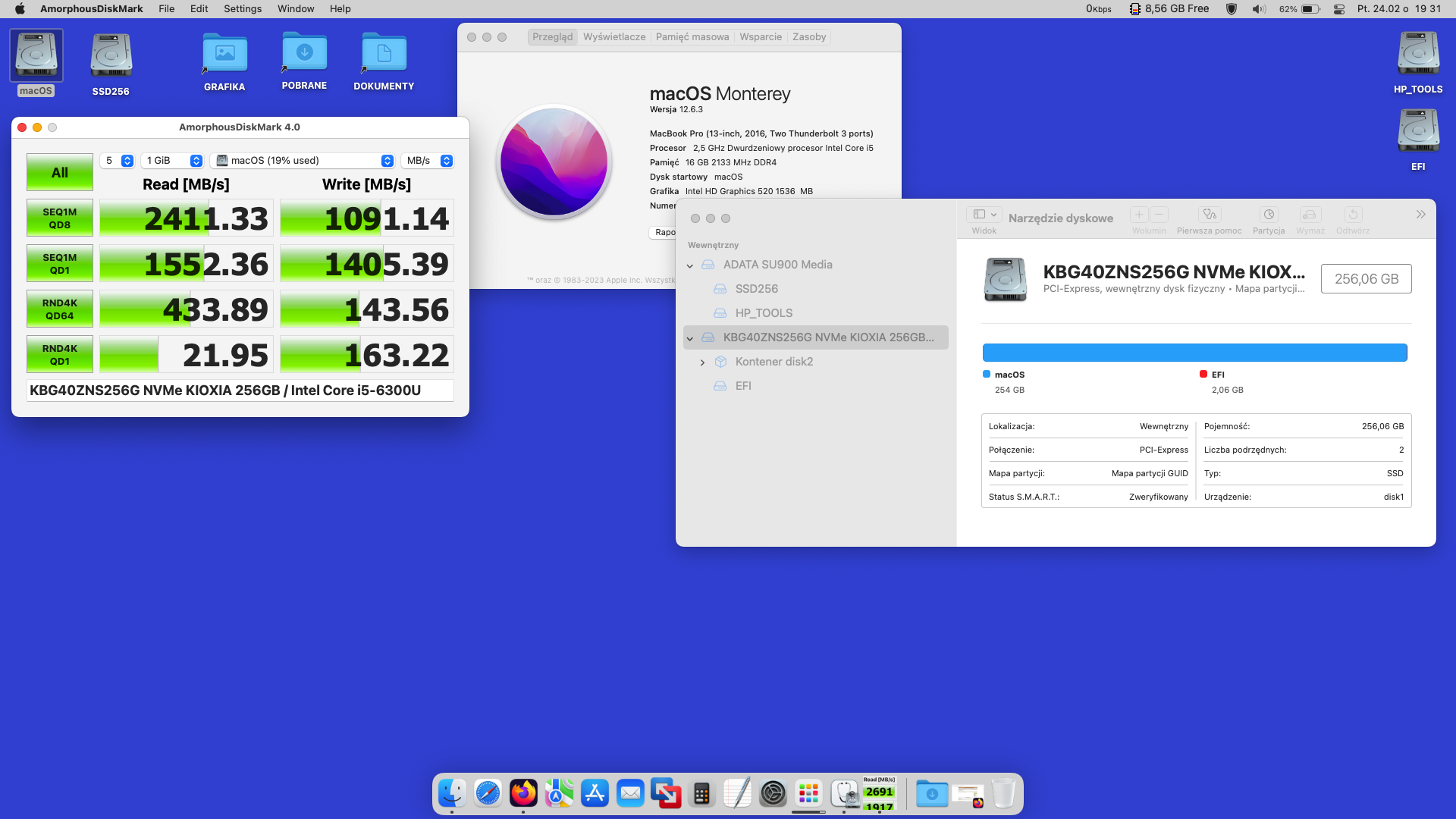The height and width of the screenshot is (819, 1456).
Task: Run the SEQ1M QD1 test
Action: pos(60,264)
